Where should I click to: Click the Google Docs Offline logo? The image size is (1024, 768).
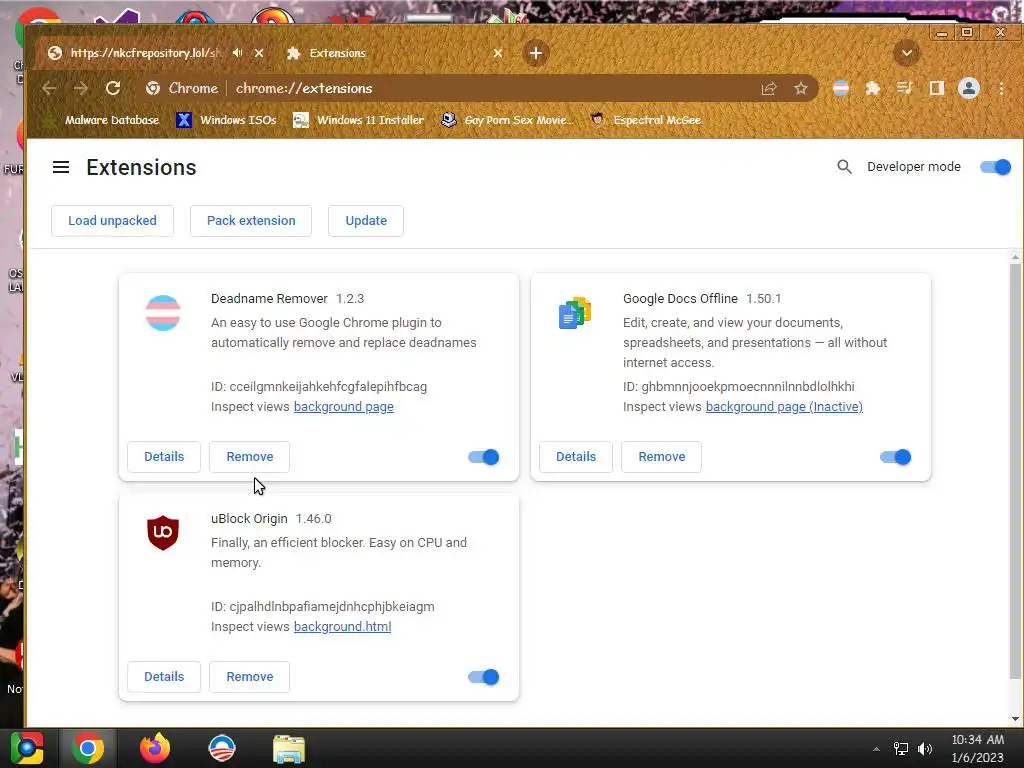coord(575,313)
